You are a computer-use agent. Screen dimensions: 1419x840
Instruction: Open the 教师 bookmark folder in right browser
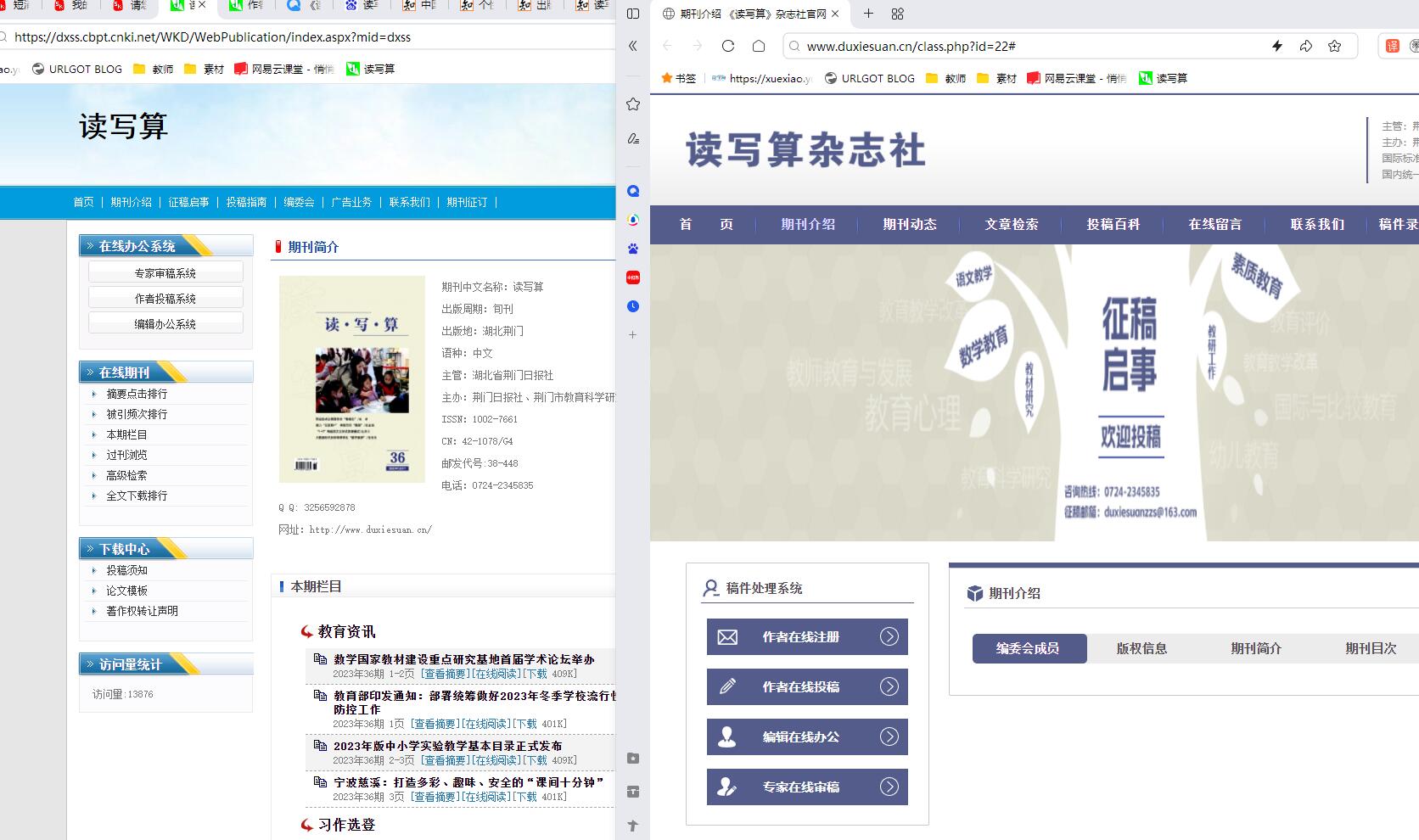coord(945,78)
